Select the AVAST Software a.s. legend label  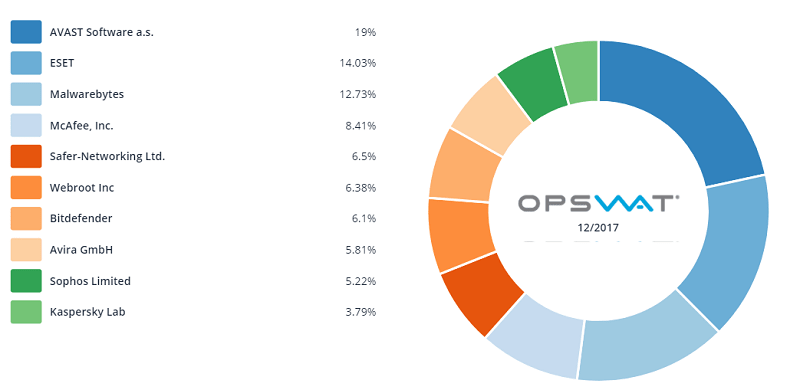(x=102, y=32)
